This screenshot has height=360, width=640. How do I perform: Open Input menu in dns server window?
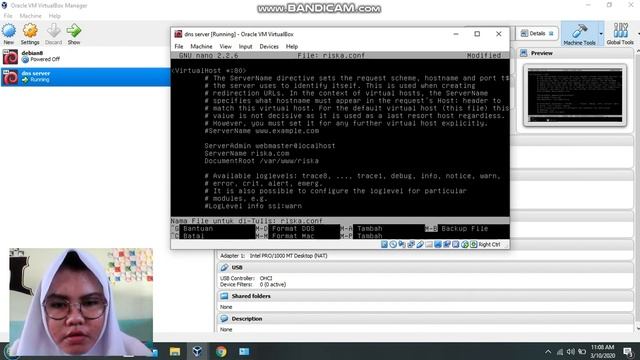(245, 47)
